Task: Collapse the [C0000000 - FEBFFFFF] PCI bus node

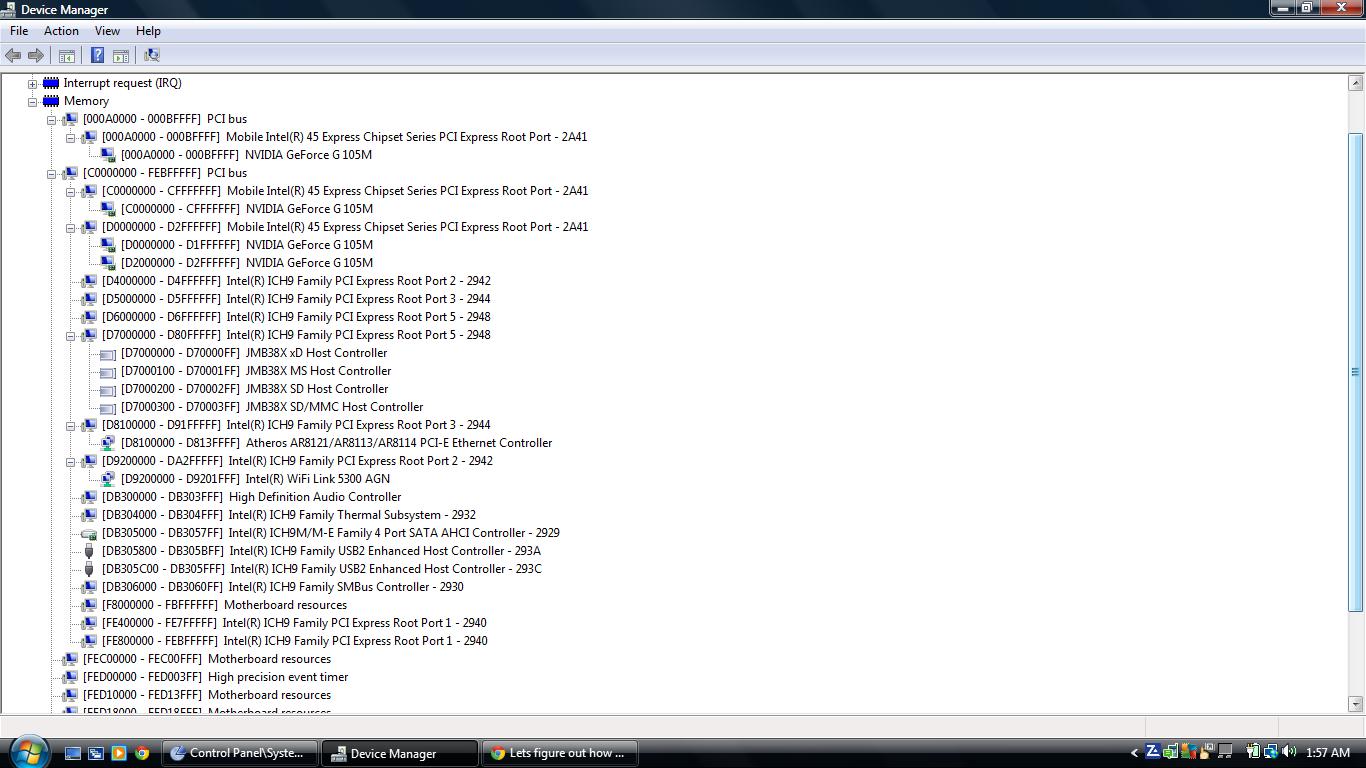Action: pyautogui.click(x=51, y=173)
